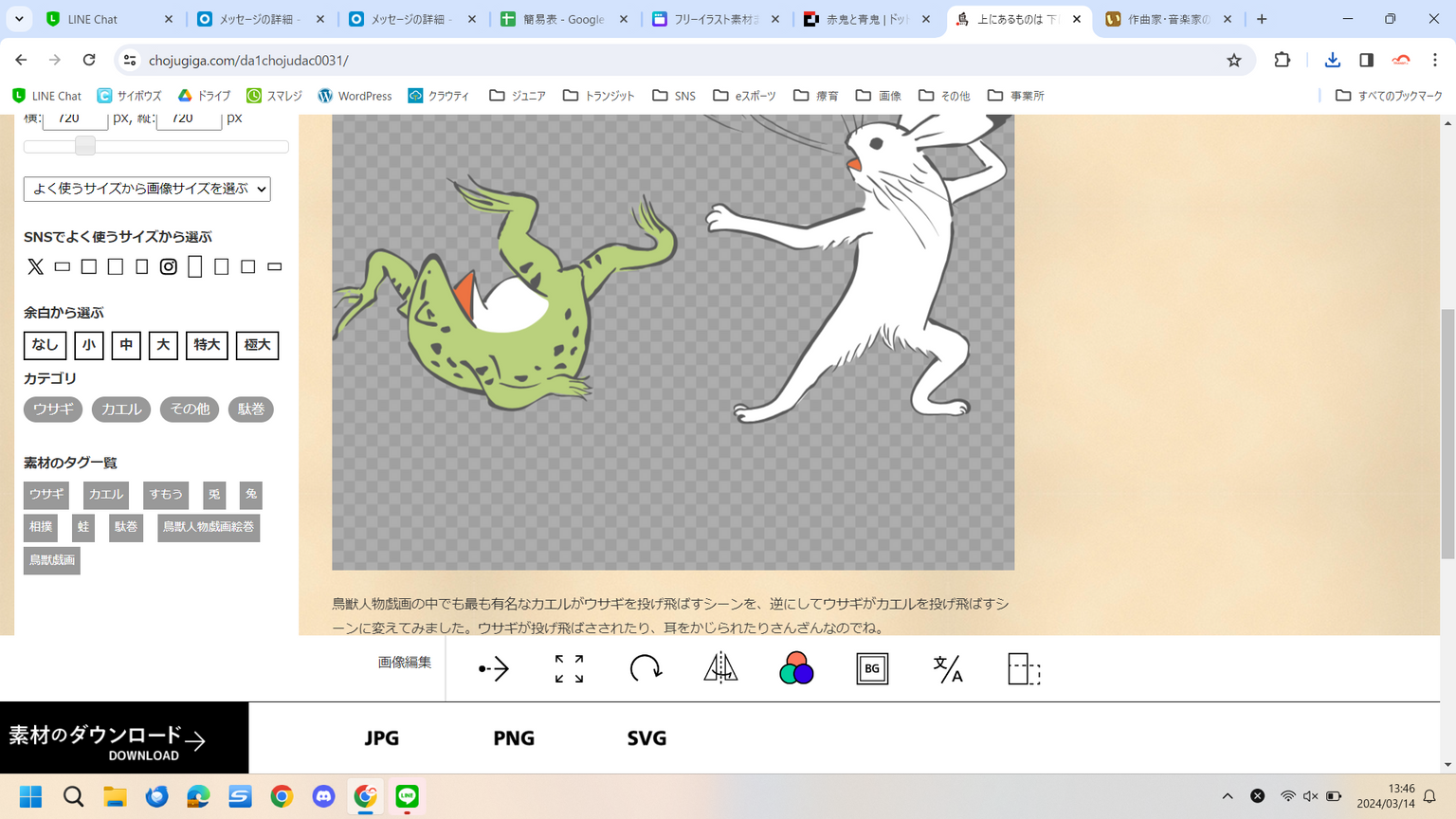Open the WordPress bookmark
This screenshot has width=1456, height=819.
(355, 96)
